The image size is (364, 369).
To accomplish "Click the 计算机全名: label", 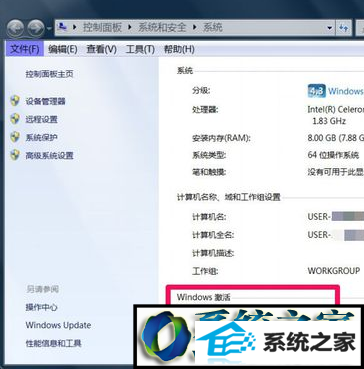I will [x=213, y=235].
